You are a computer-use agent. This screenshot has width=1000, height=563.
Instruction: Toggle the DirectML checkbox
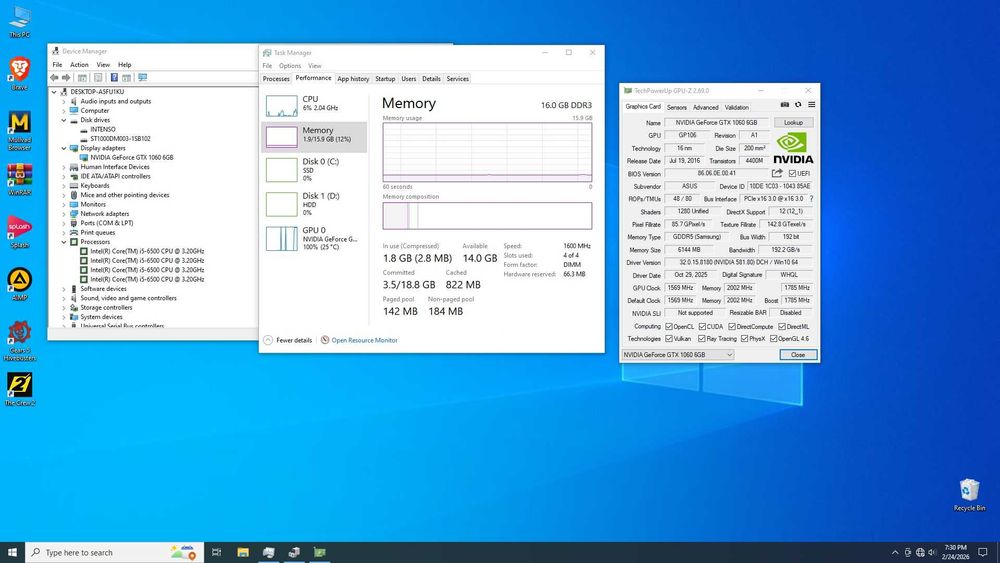[781, 326]
